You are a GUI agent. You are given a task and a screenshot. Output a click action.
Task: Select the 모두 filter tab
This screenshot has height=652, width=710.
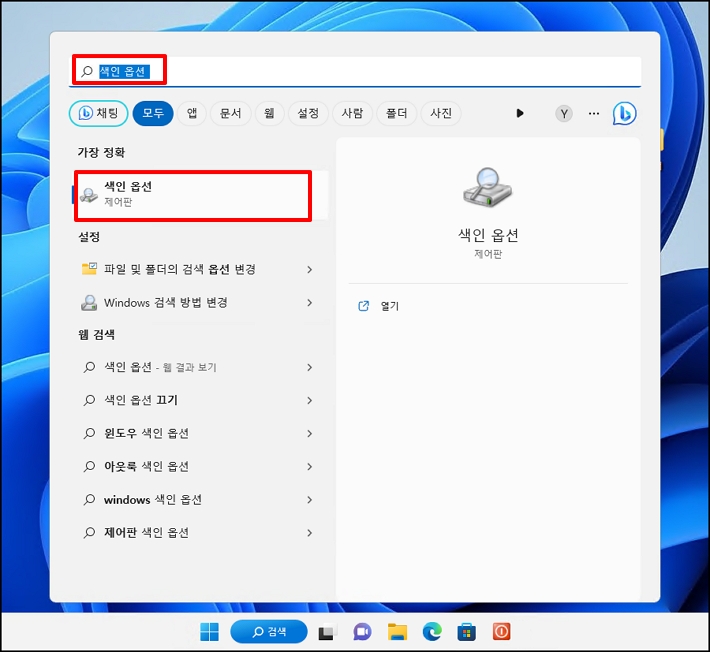pyautogui.click(x=153, y=113)
